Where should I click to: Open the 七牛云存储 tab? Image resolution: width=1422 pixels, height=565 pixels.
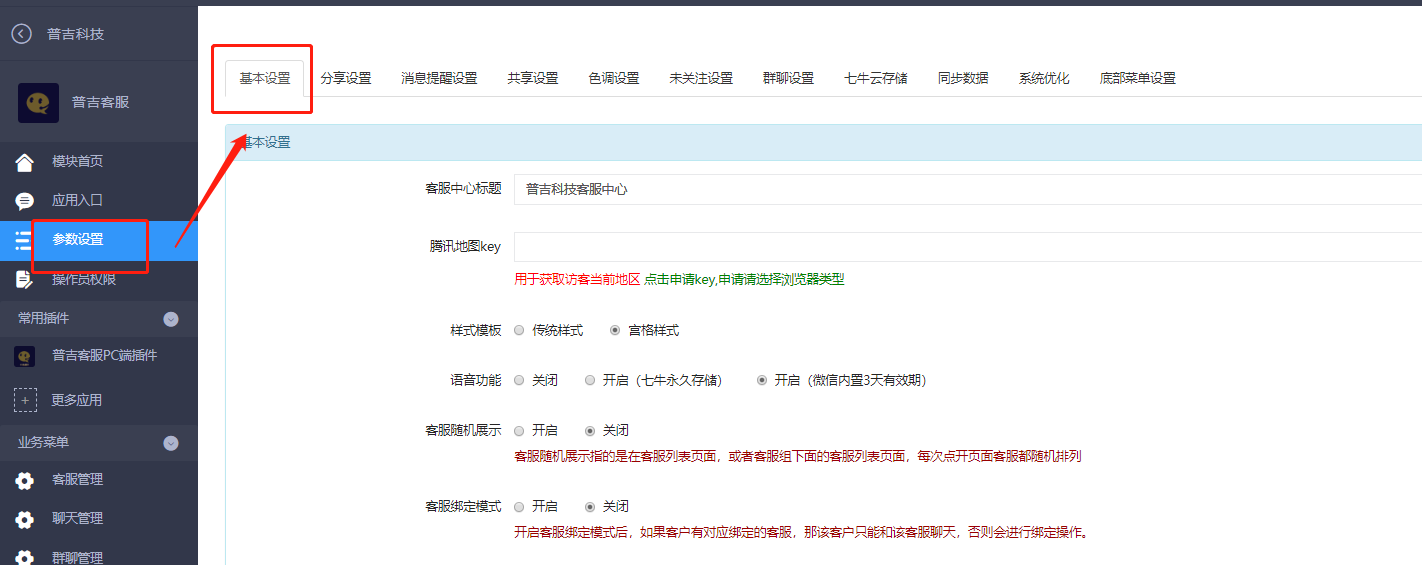[x=876, y=78]
